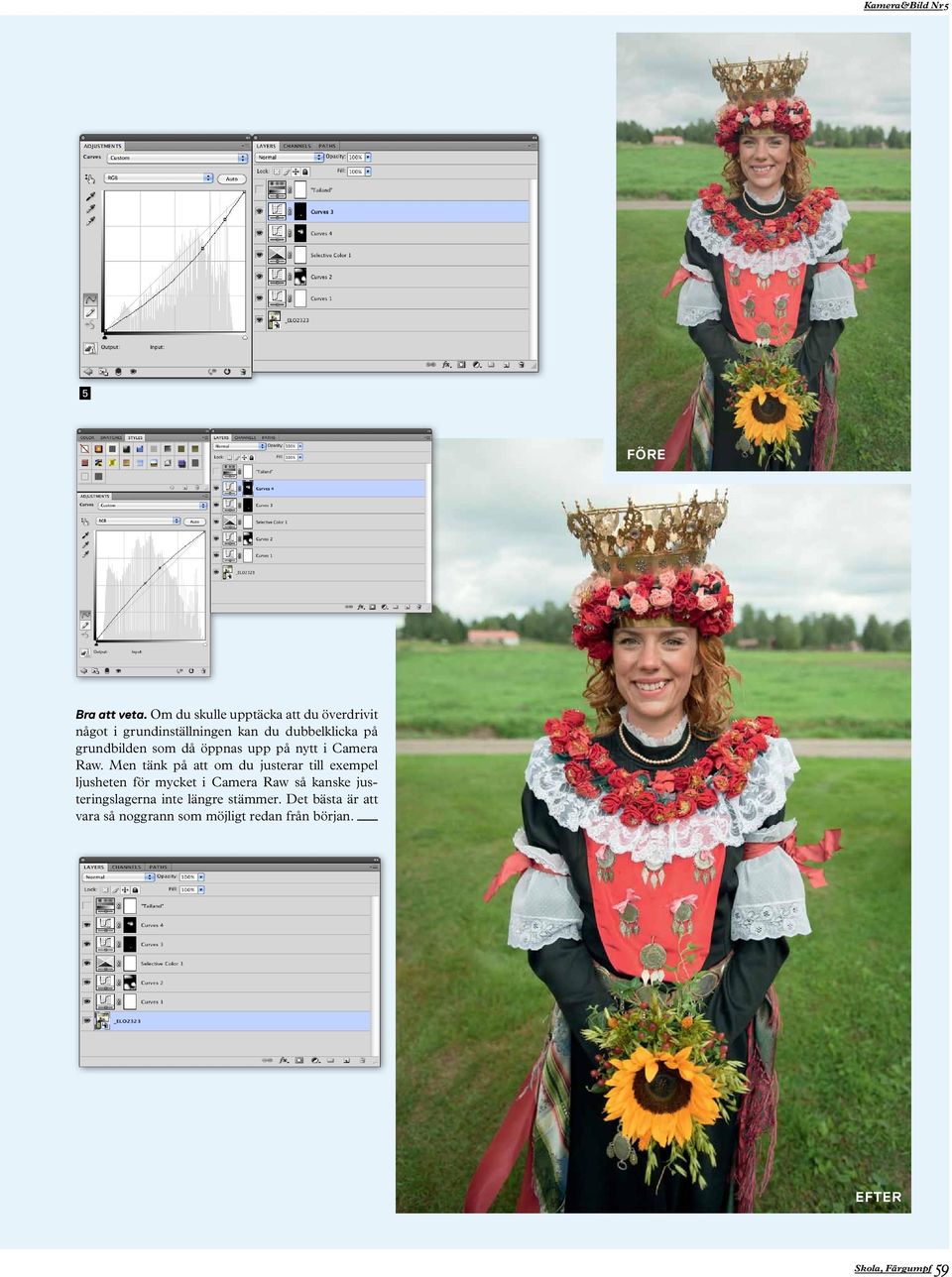The height and width of the screenshot is (1277, 952).
Task: Open the Opacity arrow in top Layers panel
Action: tap(368, 158)
